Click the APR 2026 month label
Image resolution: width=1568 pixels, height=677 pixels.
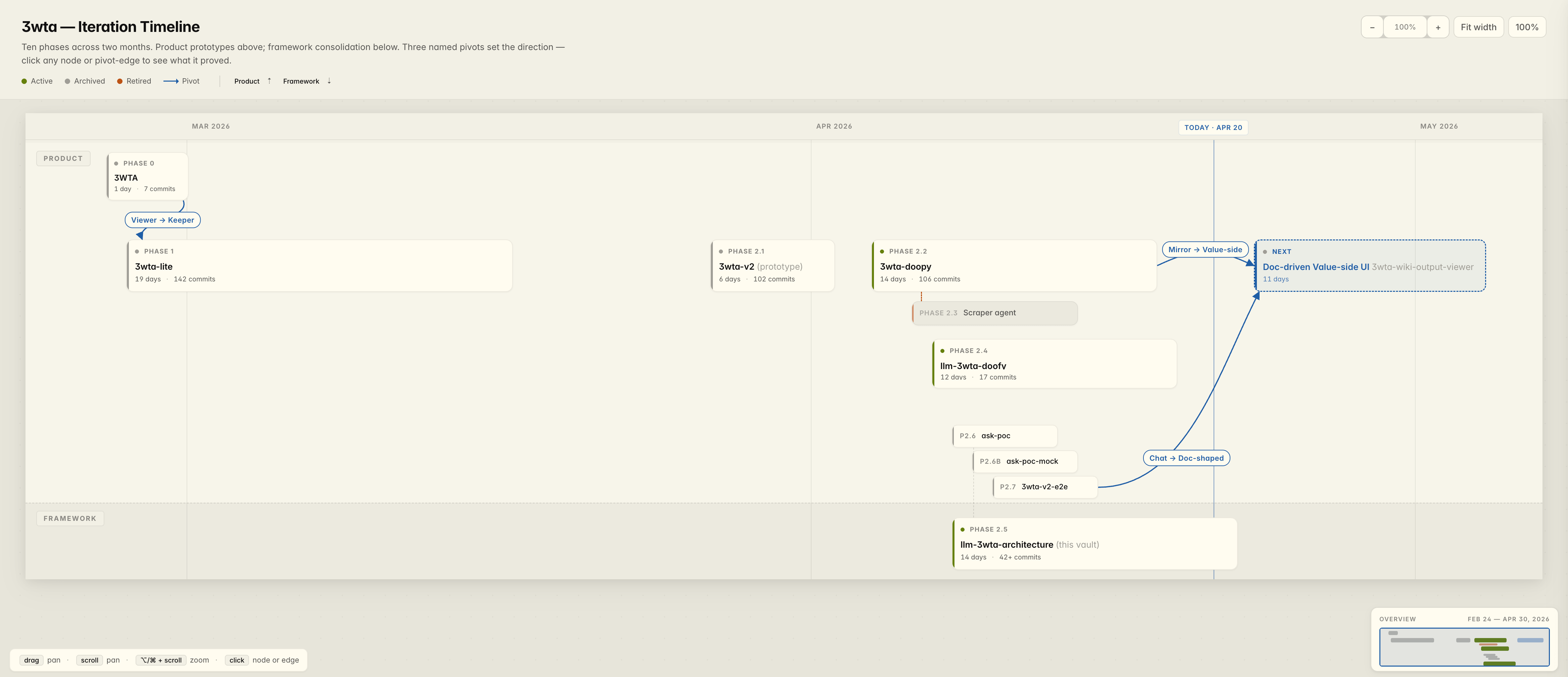(834, 126)
